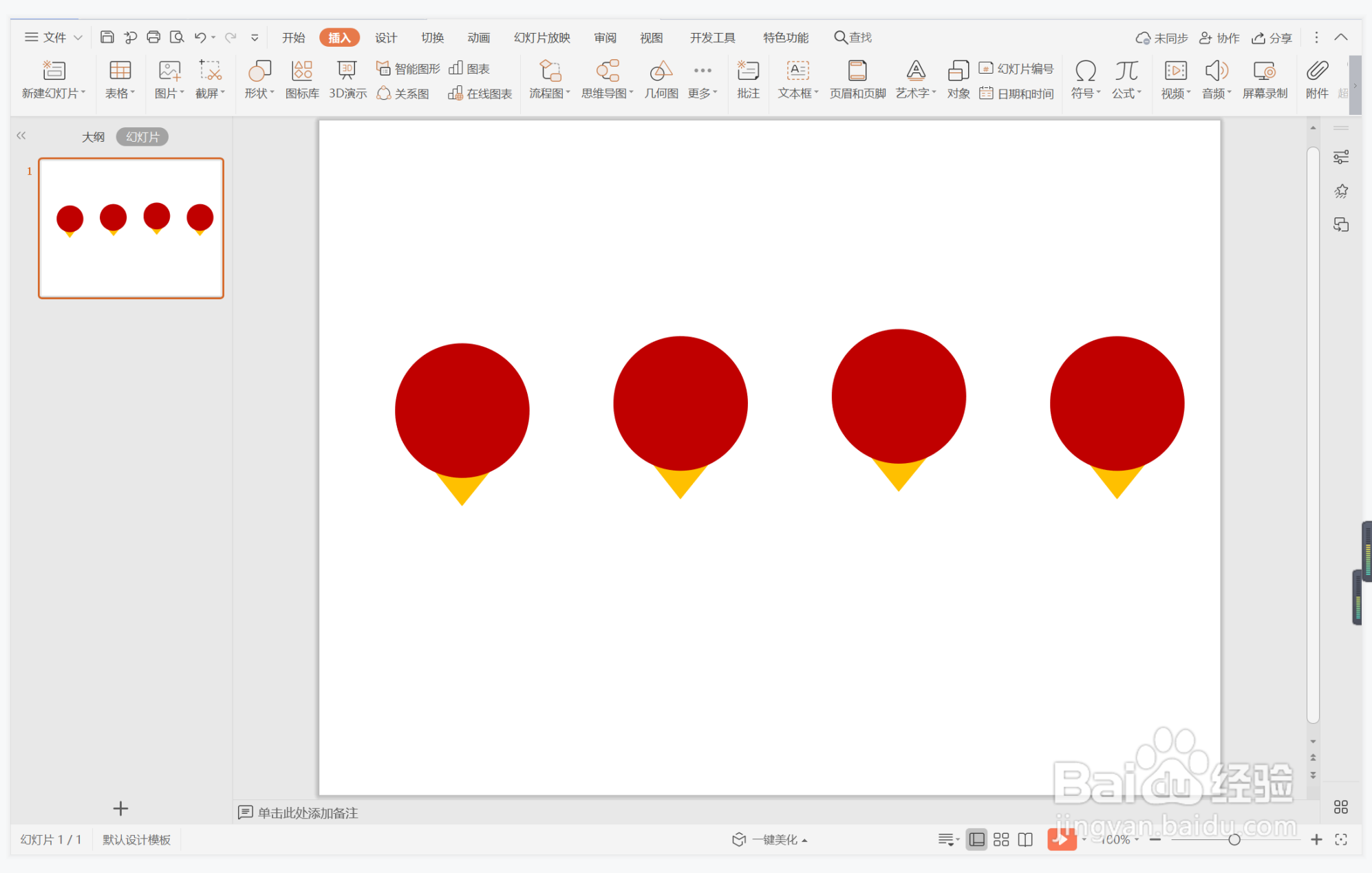Toggle slide sorter view
The height and width of the screenshot is (873, 1372).
pos(1001,839)
